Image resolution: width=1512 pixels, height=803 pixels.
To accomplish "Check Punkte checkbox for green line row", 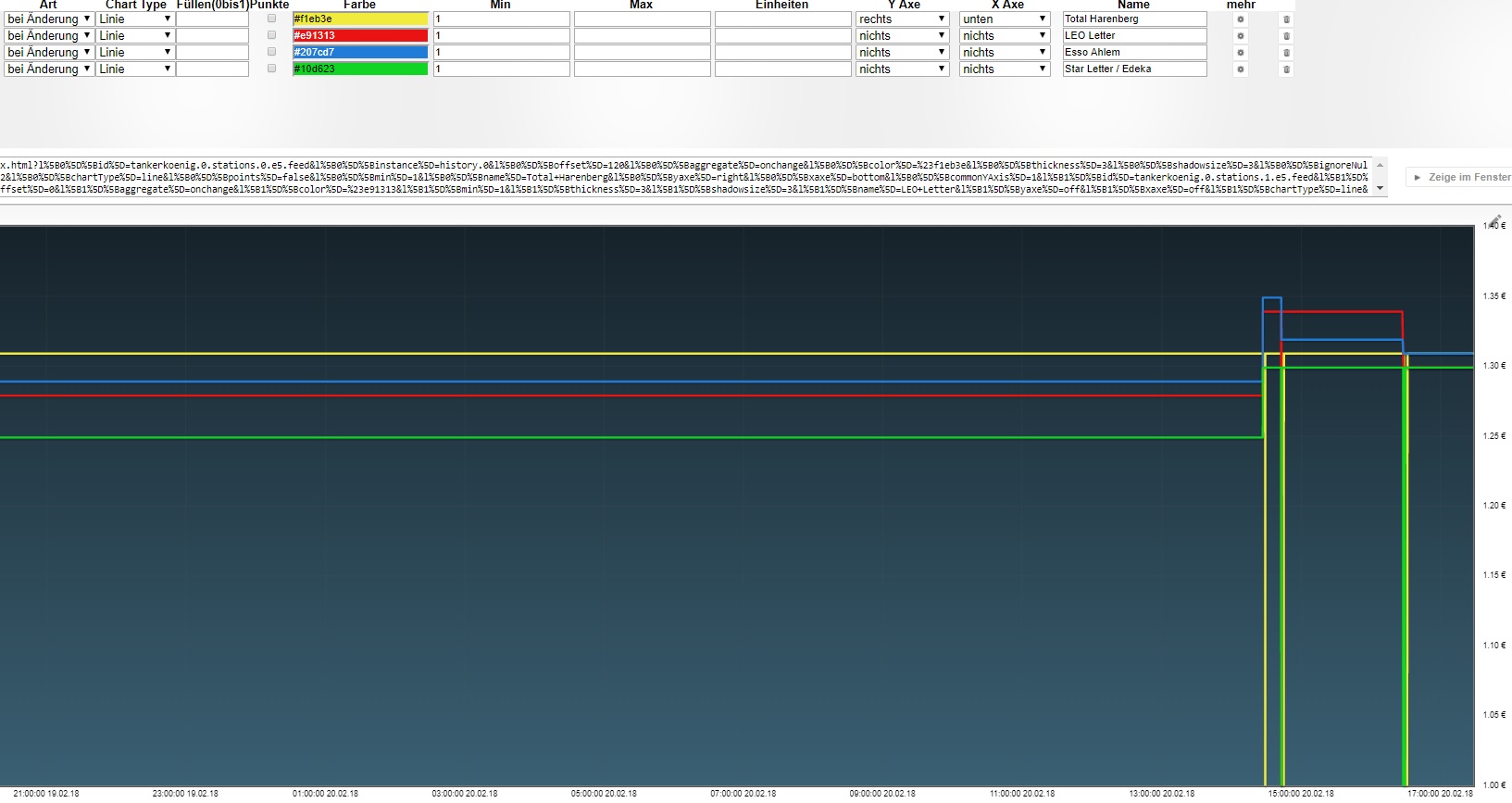I will click(x=271, y=69).
